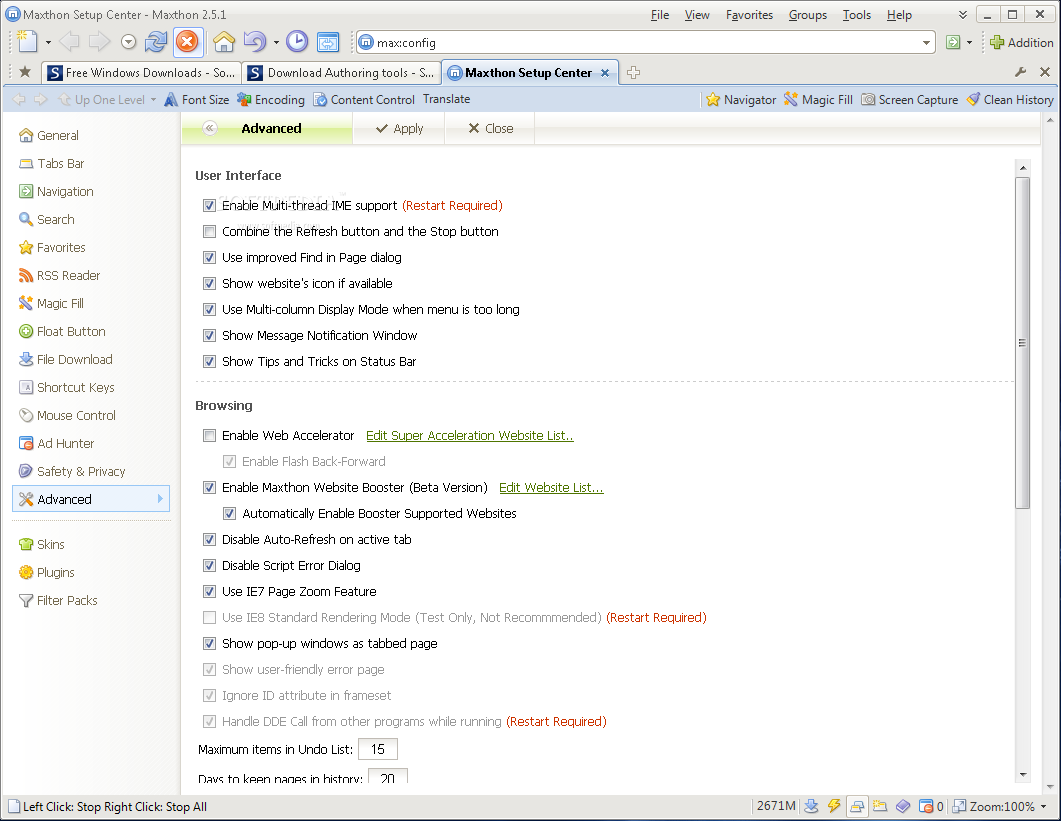The height and width of the screenshot is (821, 1061).
Task: Open the Tools menu
Action: click(857, 15)
